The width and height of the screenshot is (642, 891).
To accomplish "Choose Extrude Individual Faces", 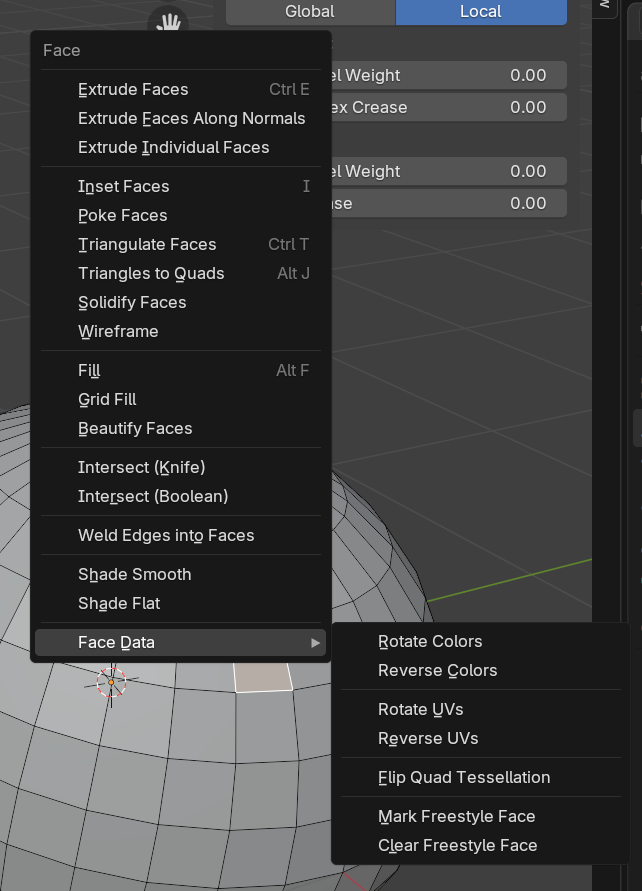I will click(181, 147).
